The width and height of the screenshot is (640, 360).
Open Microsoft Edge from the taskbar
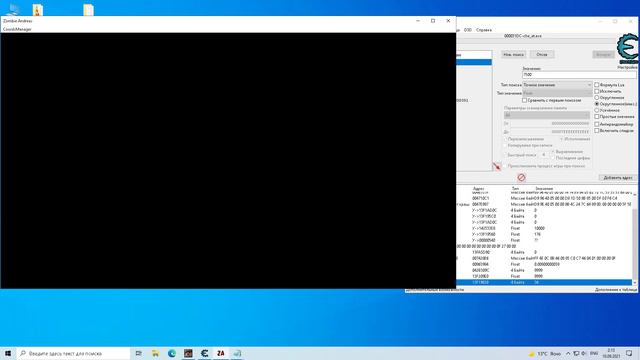tap(172, 353)
